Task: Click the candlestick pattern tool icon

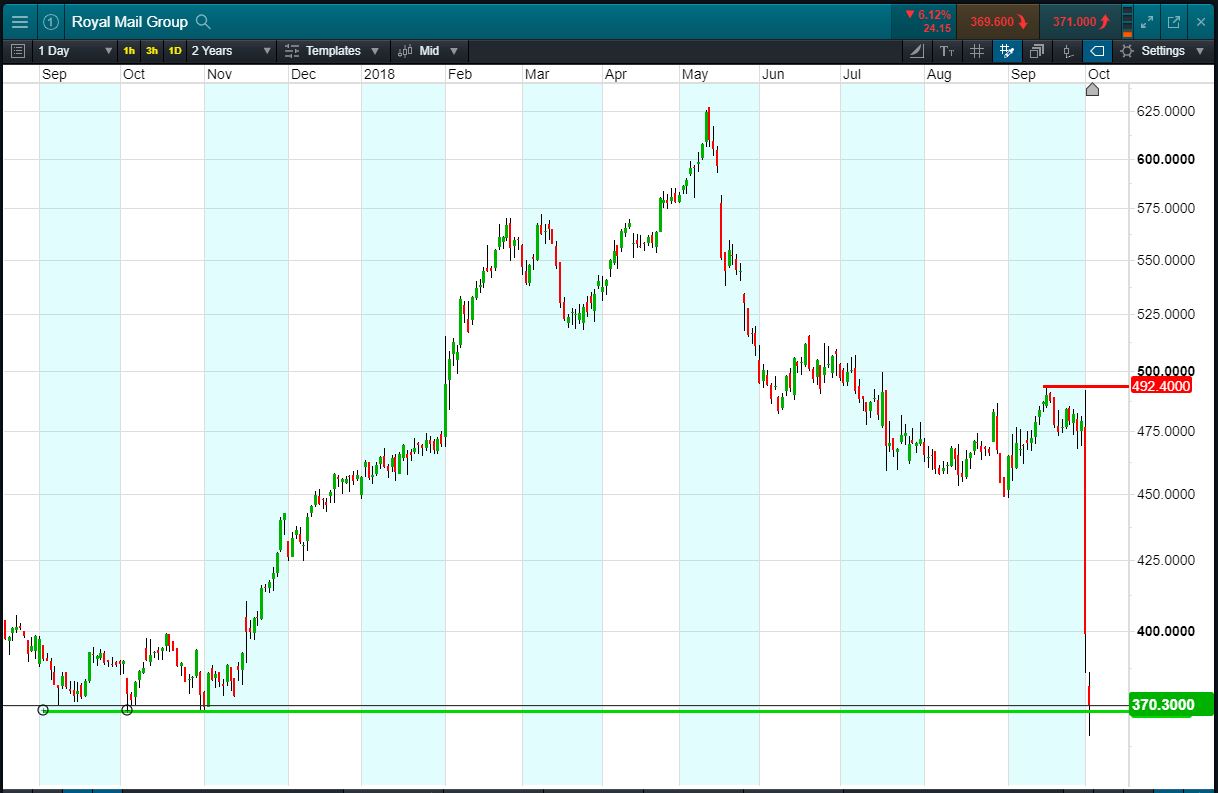Action: click(x=1067, y=51)
